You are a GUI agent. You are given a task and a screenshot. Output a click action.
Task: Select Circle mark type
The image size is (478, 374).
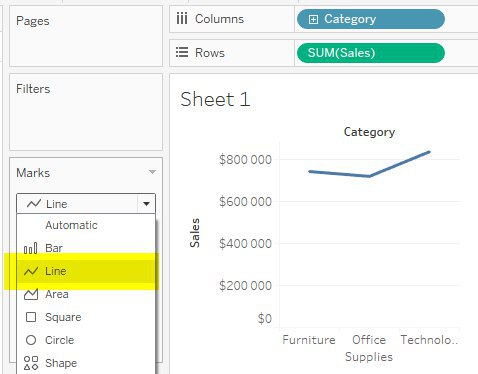pyautogui.click(x=86, y=340)
